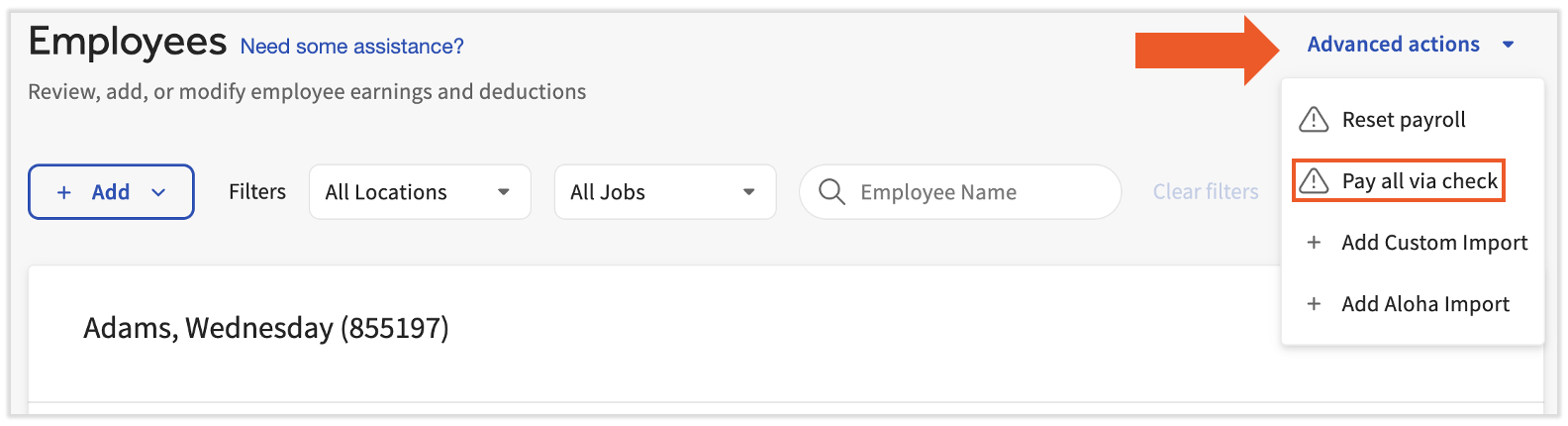Screen dimensions: 1568x426
Task: Choose Add Aloha Import menu entry
Action: pyautogui.click(x=1425, y=304)
